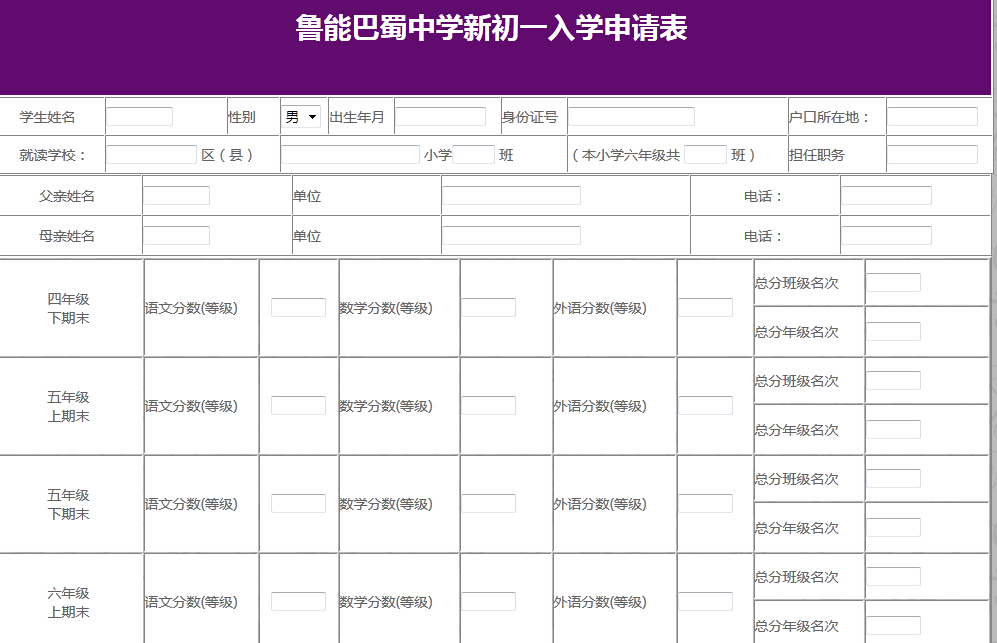Click the 母亲姓名 input field
This screenshot has height=643, width=997.
click(176, 236)
